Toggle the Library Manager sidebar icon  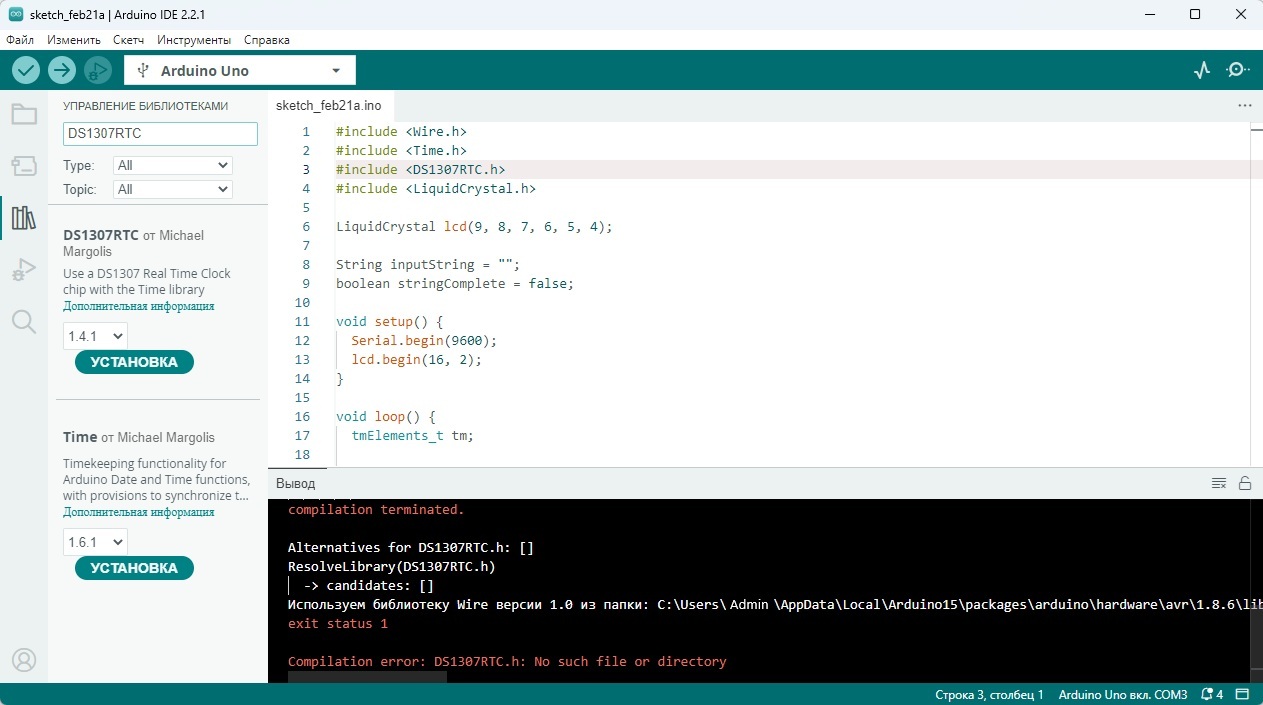click(x=24, y=218)
